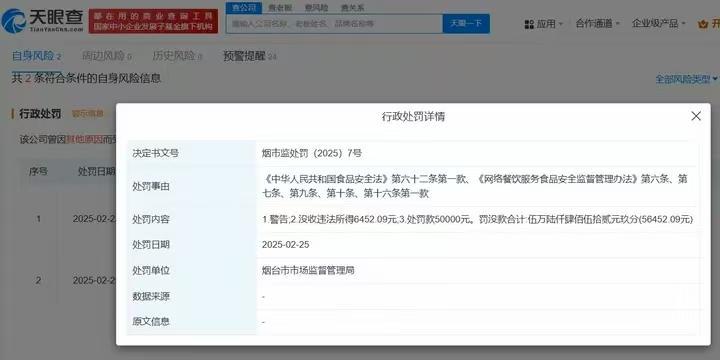Click the 天眼查 logo
This screenshot has height=360, width=720.
[42, 21]
